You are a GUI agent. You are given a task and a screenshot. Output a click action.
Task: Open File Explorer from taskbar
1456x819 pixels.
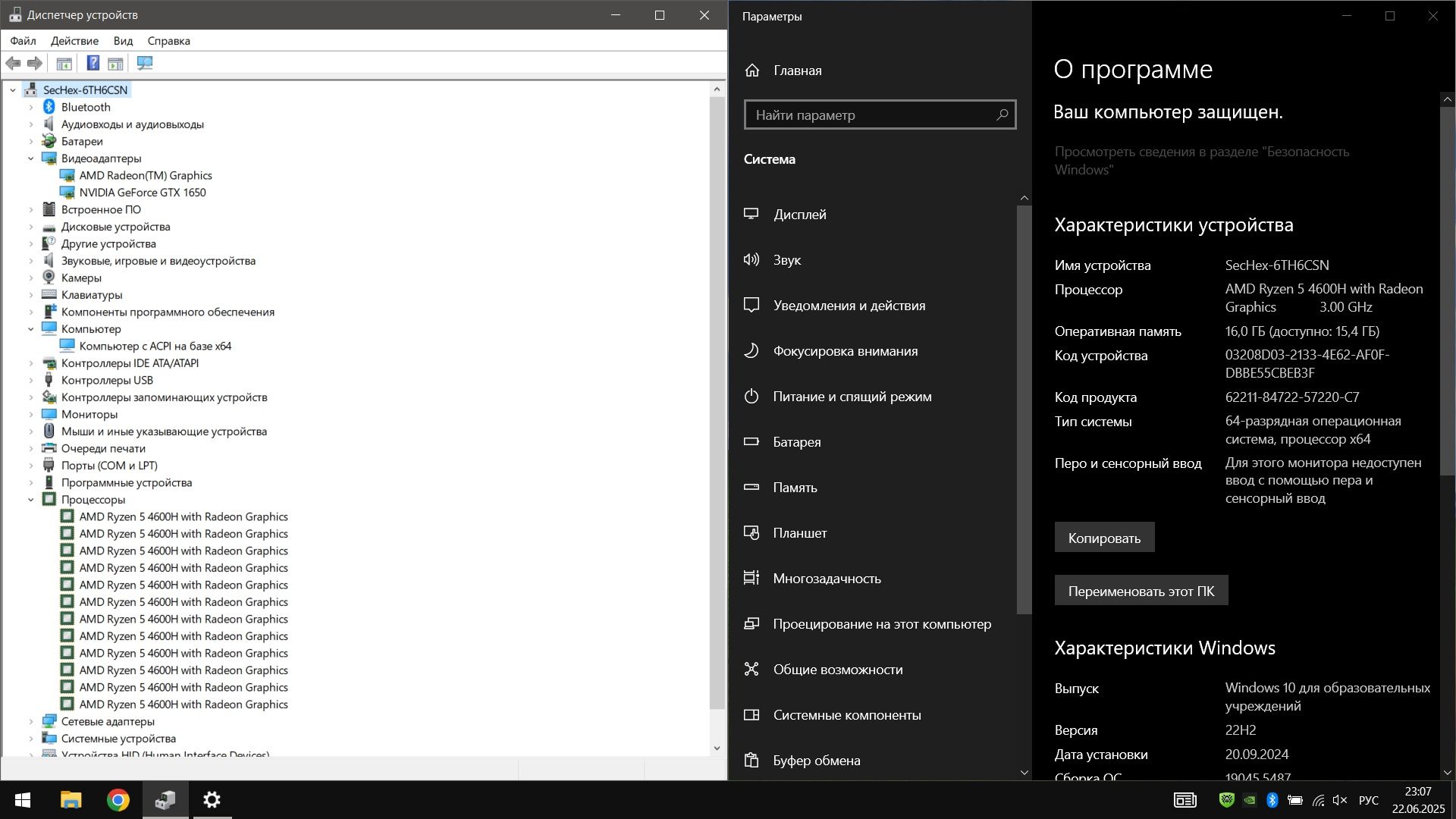[71, 800]
